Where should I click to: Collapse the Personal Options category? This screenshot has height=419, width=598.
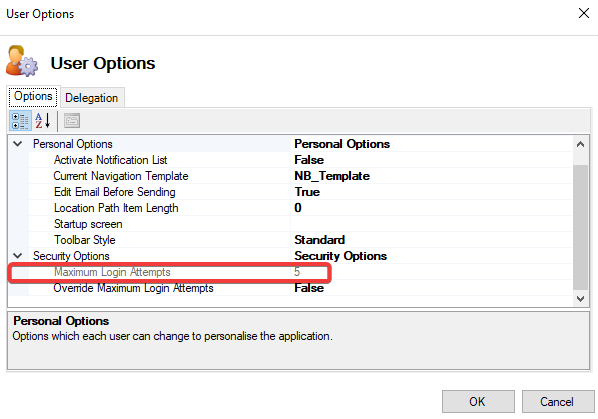18,144
